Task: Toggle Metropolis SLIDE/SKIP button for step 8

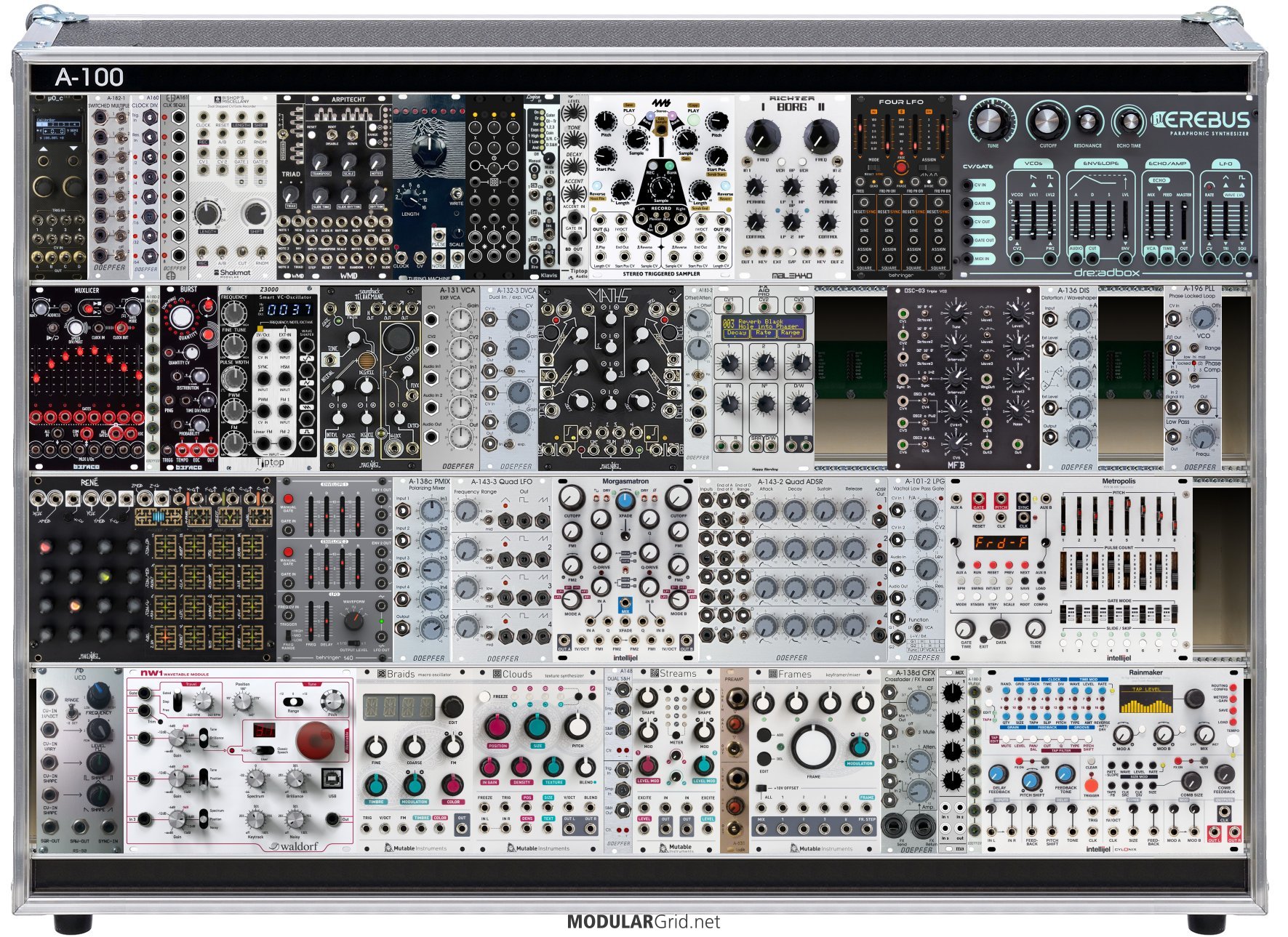Action: [1175, 643]
